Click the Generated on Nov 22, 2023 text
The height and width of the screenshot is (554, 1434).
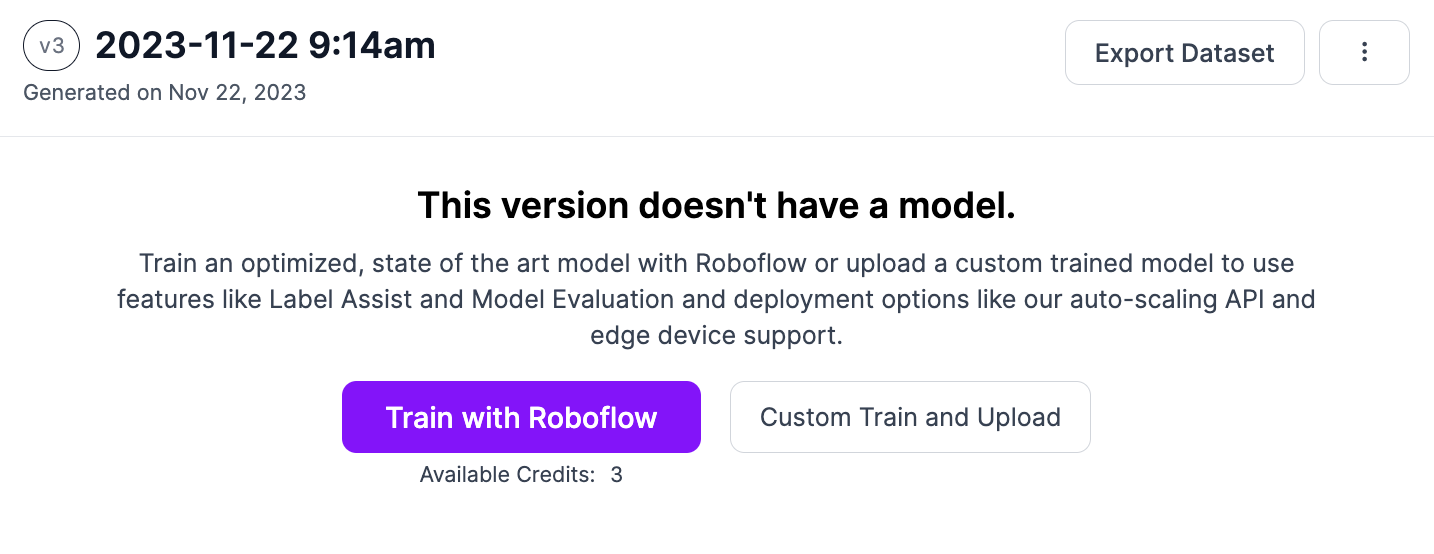coord(164,93)
